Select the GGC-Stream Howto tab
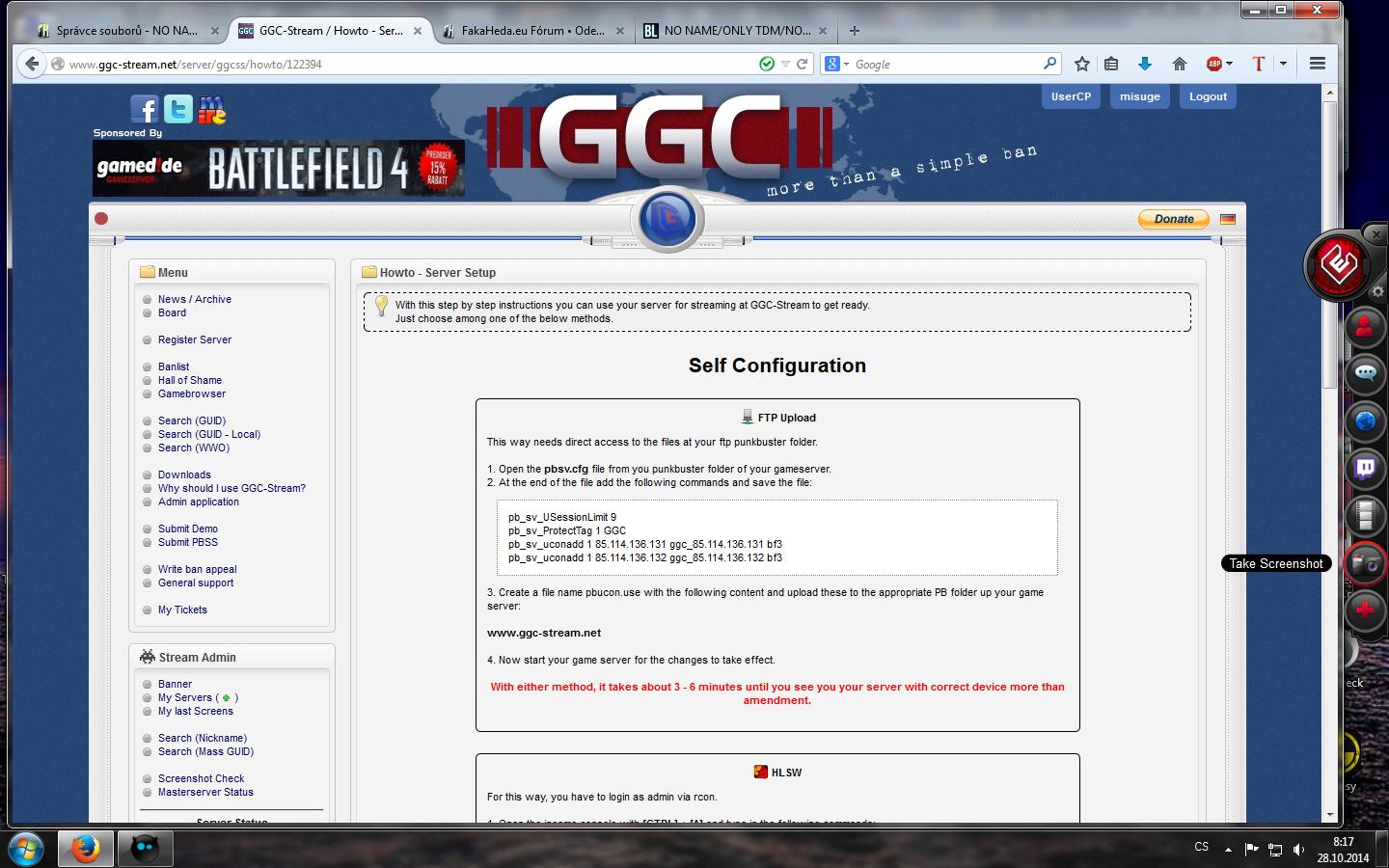 tap(331, 31)
